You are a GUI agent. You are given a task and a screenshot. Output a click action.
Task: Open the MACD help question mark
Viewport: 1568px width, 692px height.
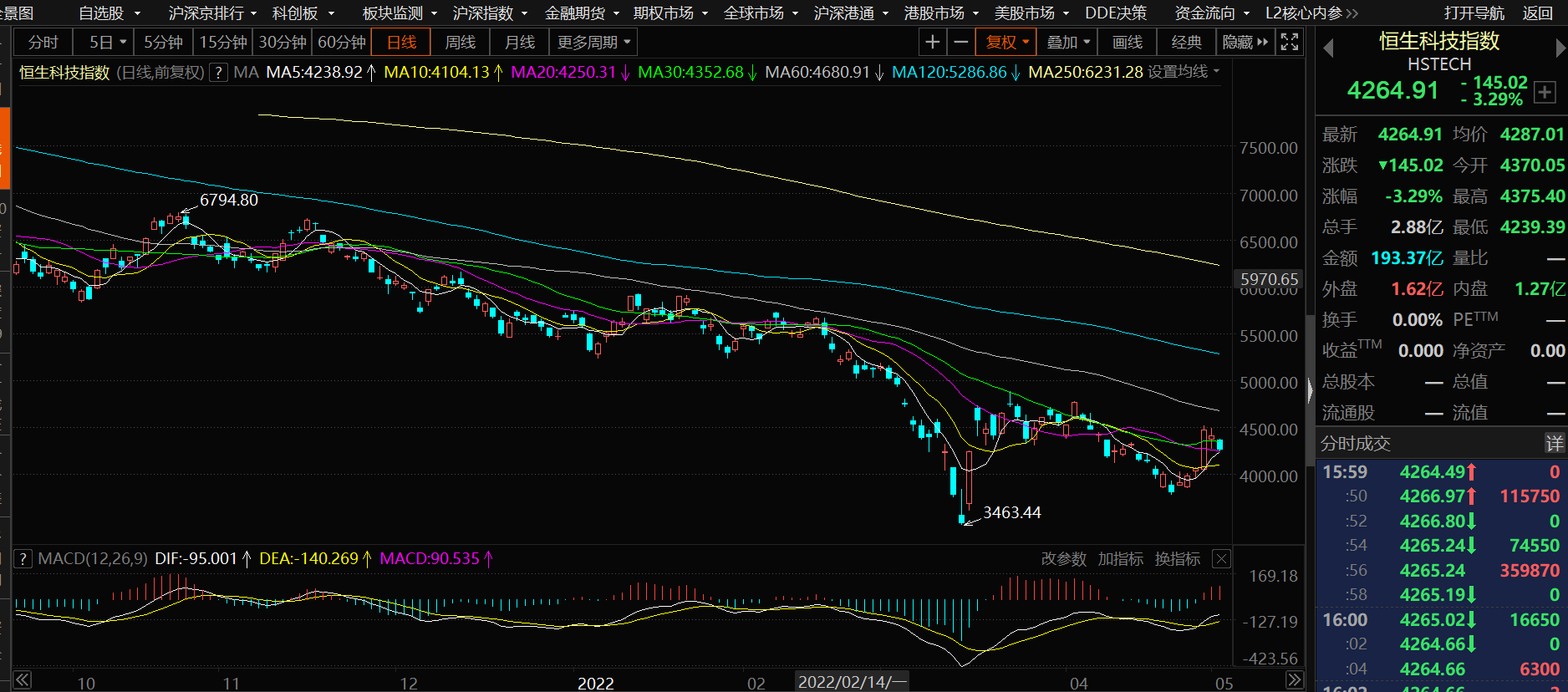(23, 559)
